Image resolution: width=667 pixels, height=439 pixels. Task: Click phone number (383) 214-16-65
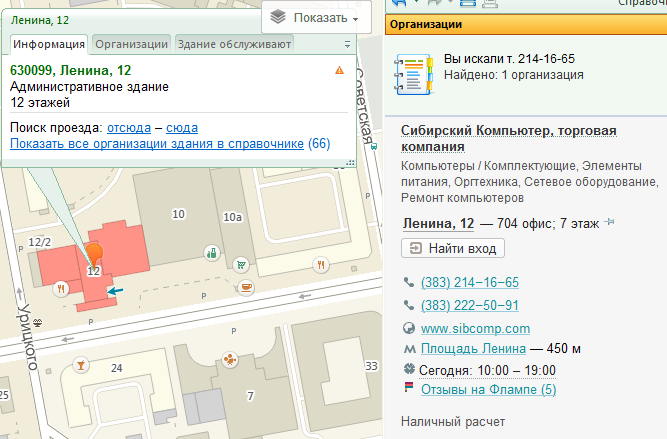[x=470, y=282]
